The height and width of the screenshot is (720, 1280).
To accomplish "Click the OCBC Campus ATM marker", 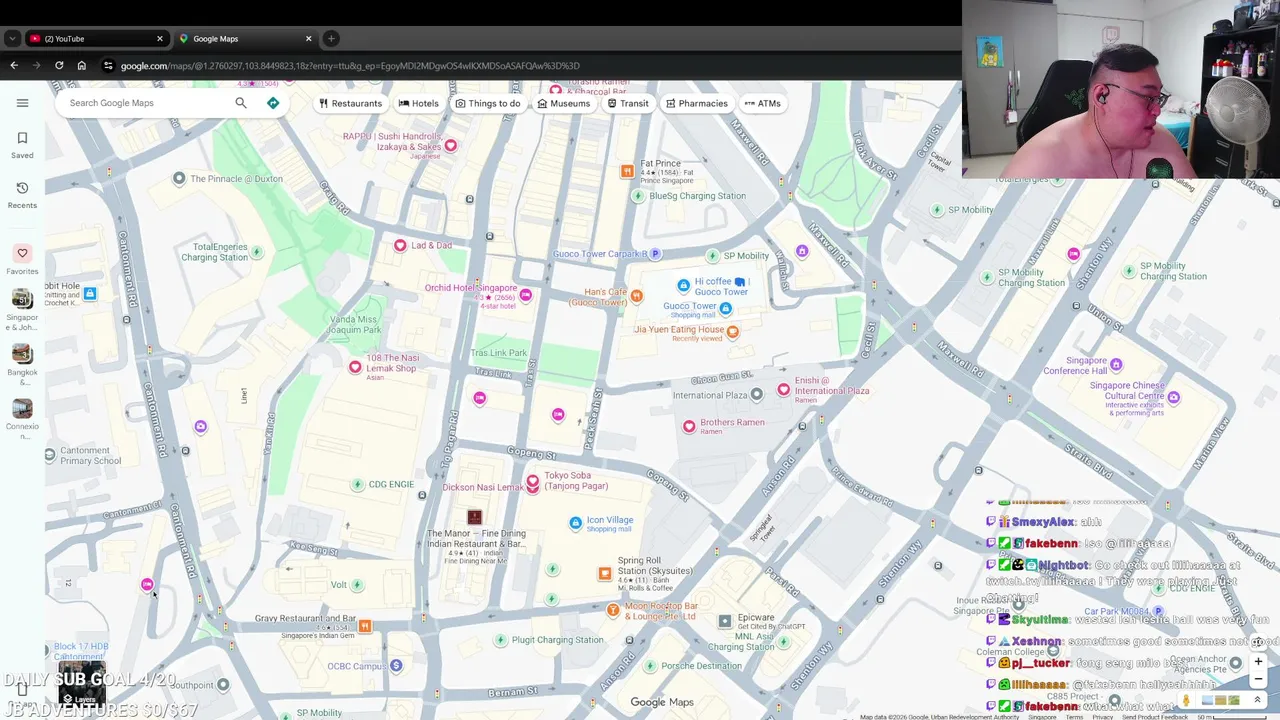I will (396, 666).
